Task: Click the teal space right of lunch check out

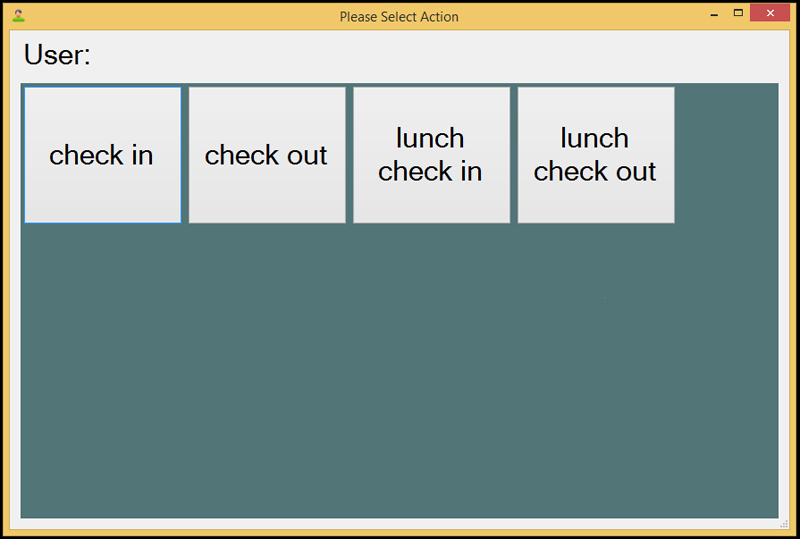Action: 727,155
